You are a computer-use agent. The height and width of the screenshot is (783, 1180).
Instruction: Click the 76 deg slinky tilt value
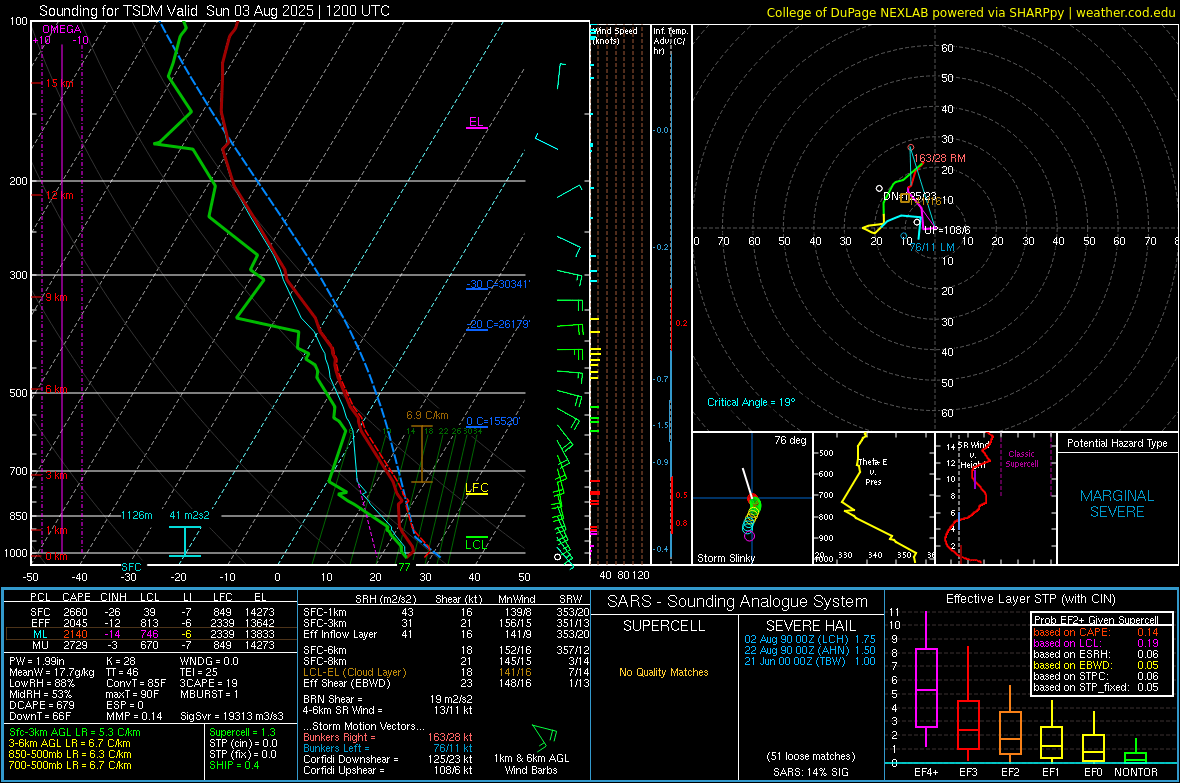pos(790,440)
